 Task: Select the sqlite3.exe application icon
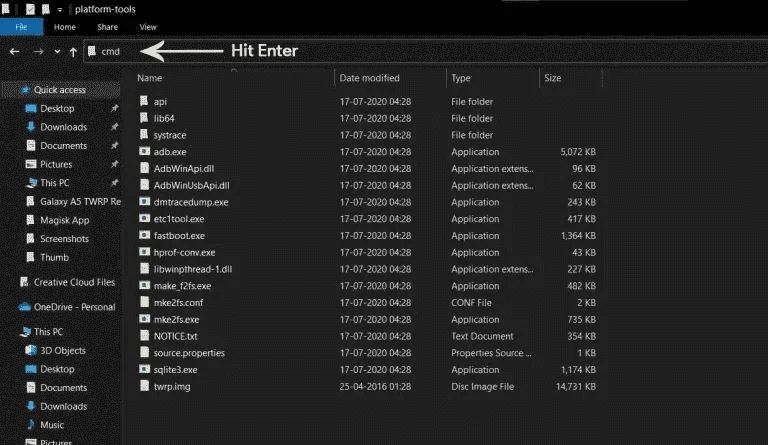point(144,369)
